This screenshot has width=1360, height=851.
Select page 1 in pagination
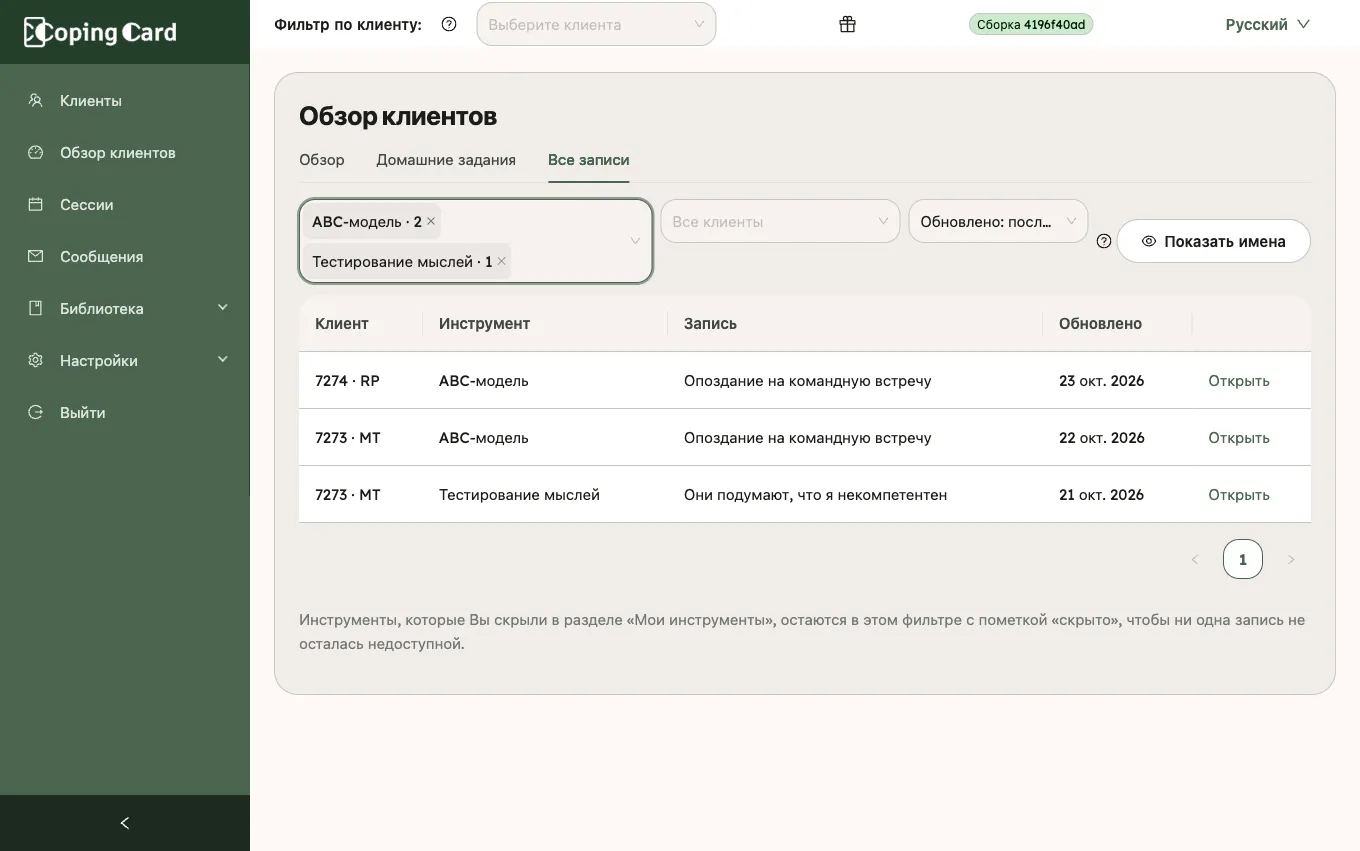pos(1243,559)
